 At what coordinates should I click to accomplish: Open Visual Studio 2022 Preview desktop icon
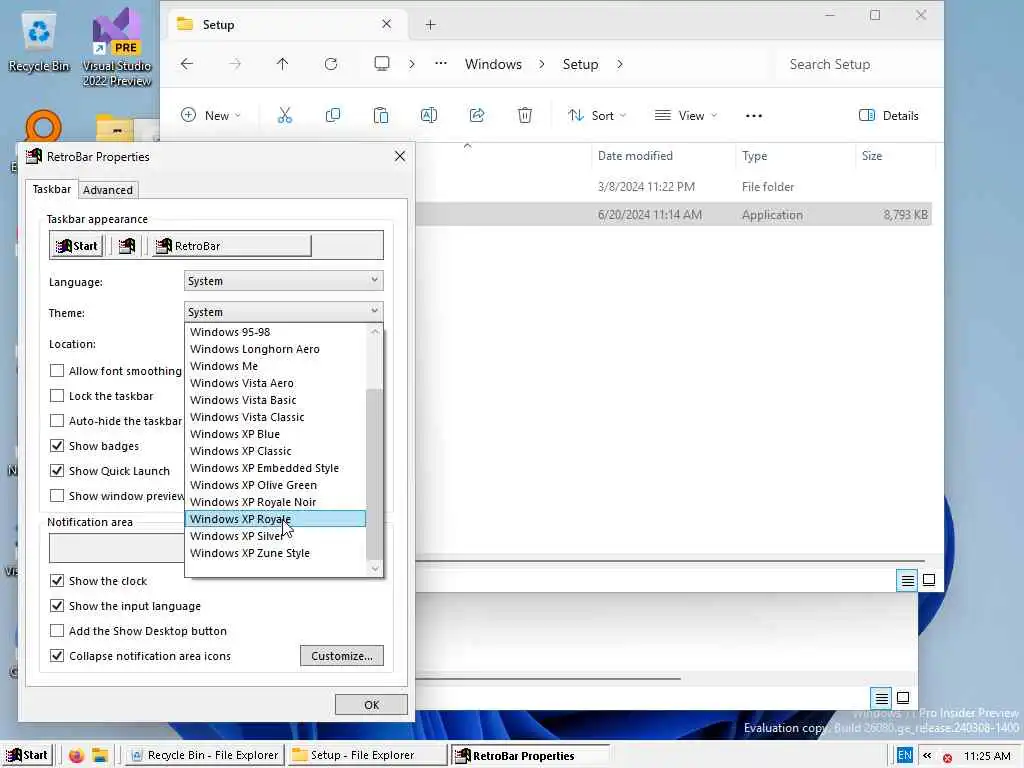tap(117, 46)
